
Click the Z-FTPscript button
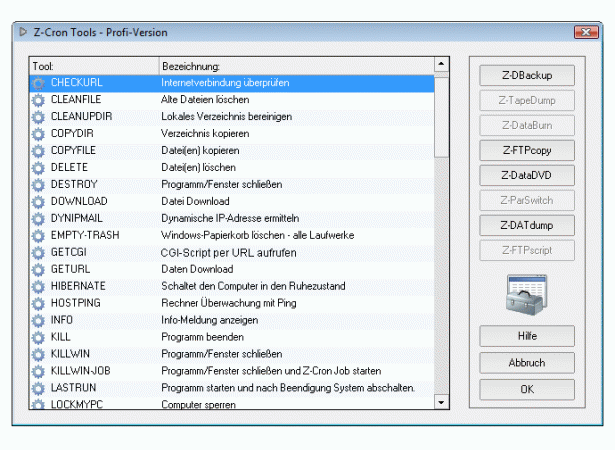coord(527,250)
